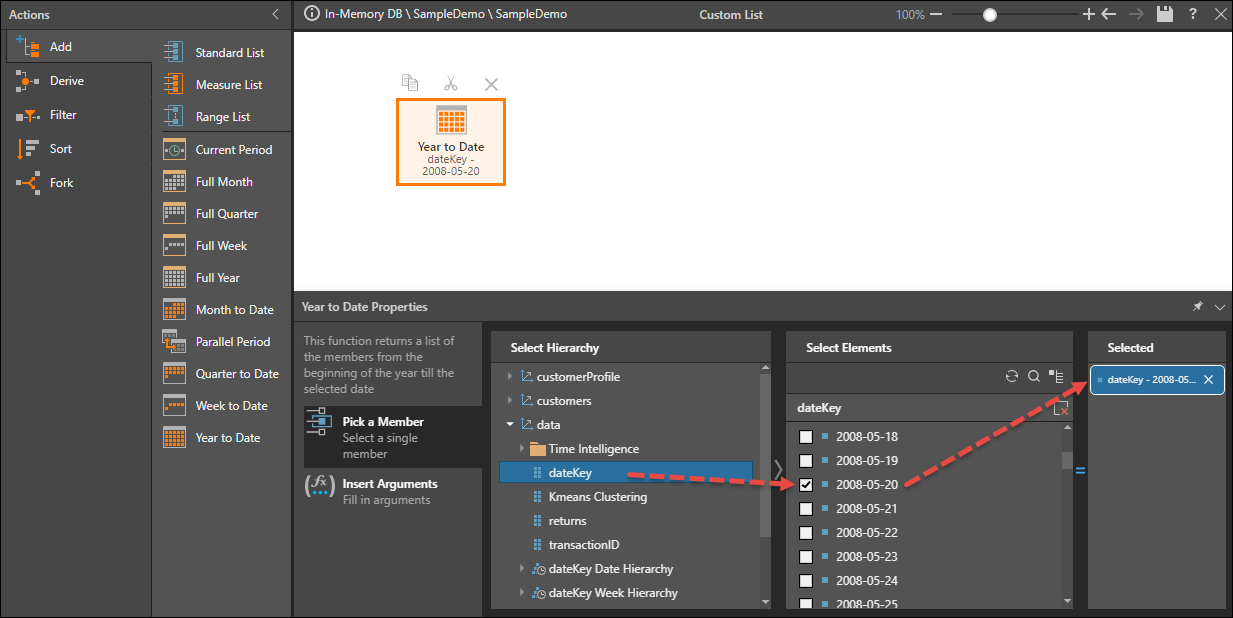
Task: Save the custom list
Action: (1164, 15)
